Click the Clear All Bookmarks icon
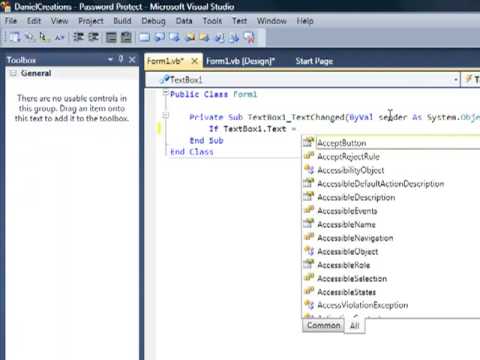This screenshot has width=480, height=360. 250,37
